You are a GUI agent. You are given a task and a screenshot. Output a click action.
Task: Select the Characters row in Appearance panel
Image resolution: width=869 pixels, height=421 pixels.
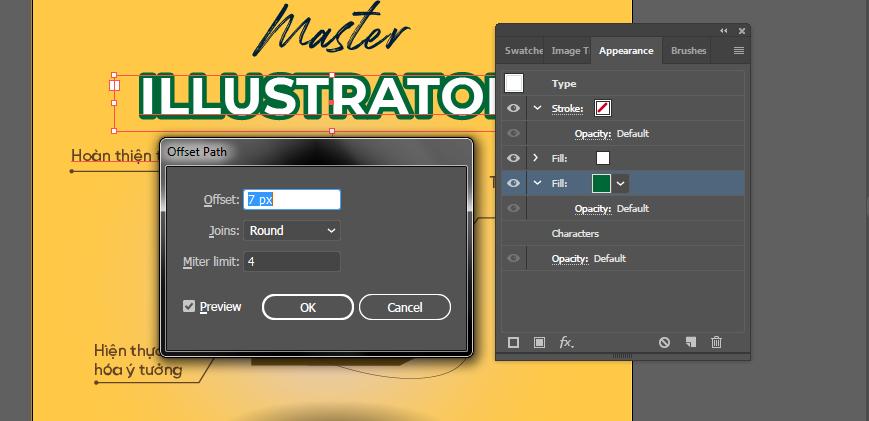click(x=622, y=233)
